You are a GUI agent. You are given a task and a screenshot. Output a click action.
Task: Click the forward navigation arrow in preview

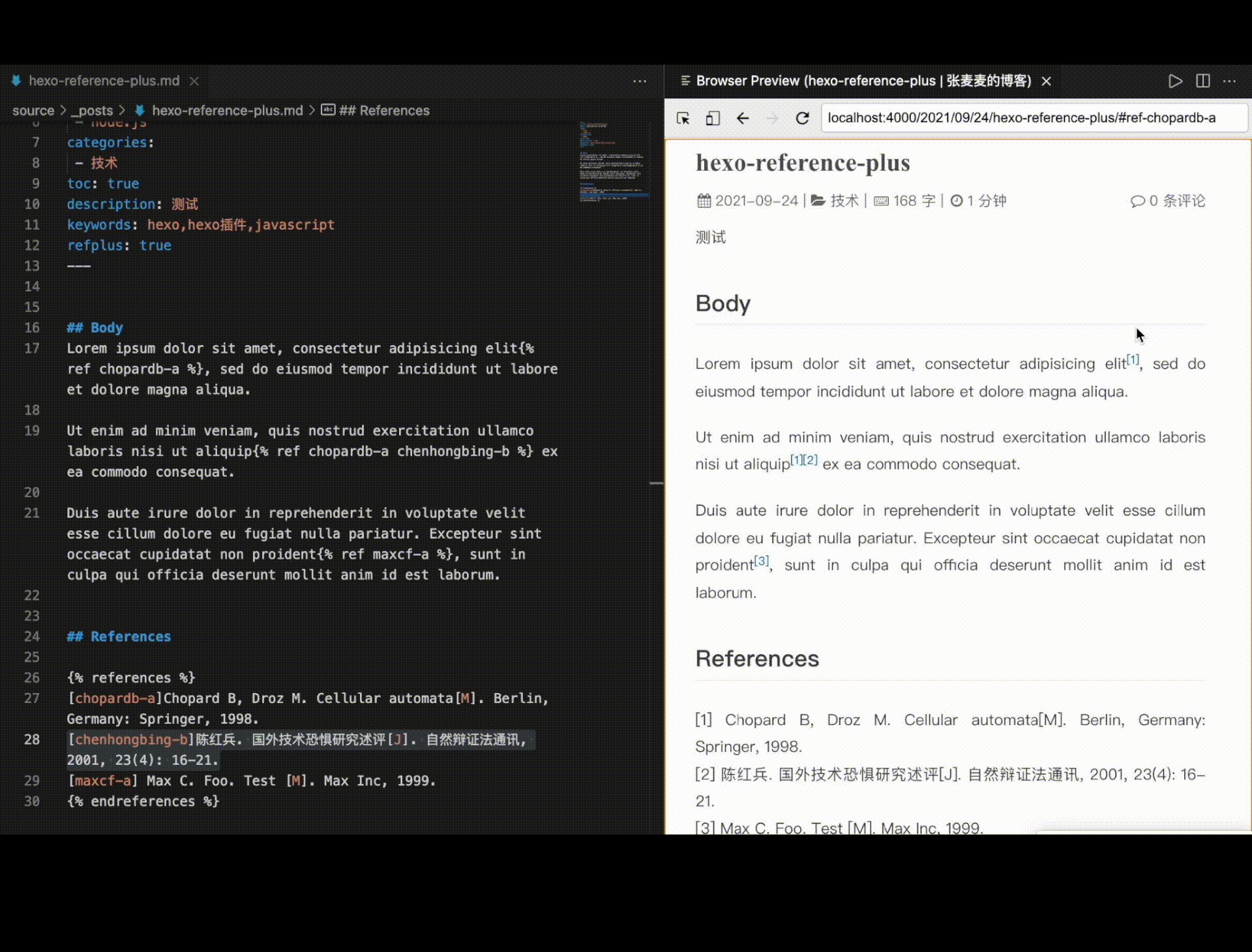(773, 118)
